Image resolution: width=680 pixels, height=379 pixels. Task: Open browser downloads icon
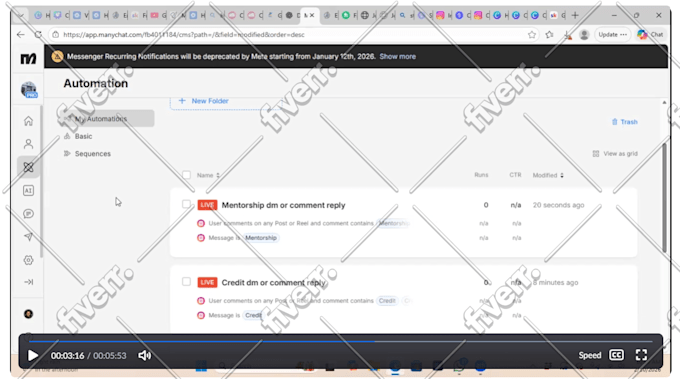[567, 35]
